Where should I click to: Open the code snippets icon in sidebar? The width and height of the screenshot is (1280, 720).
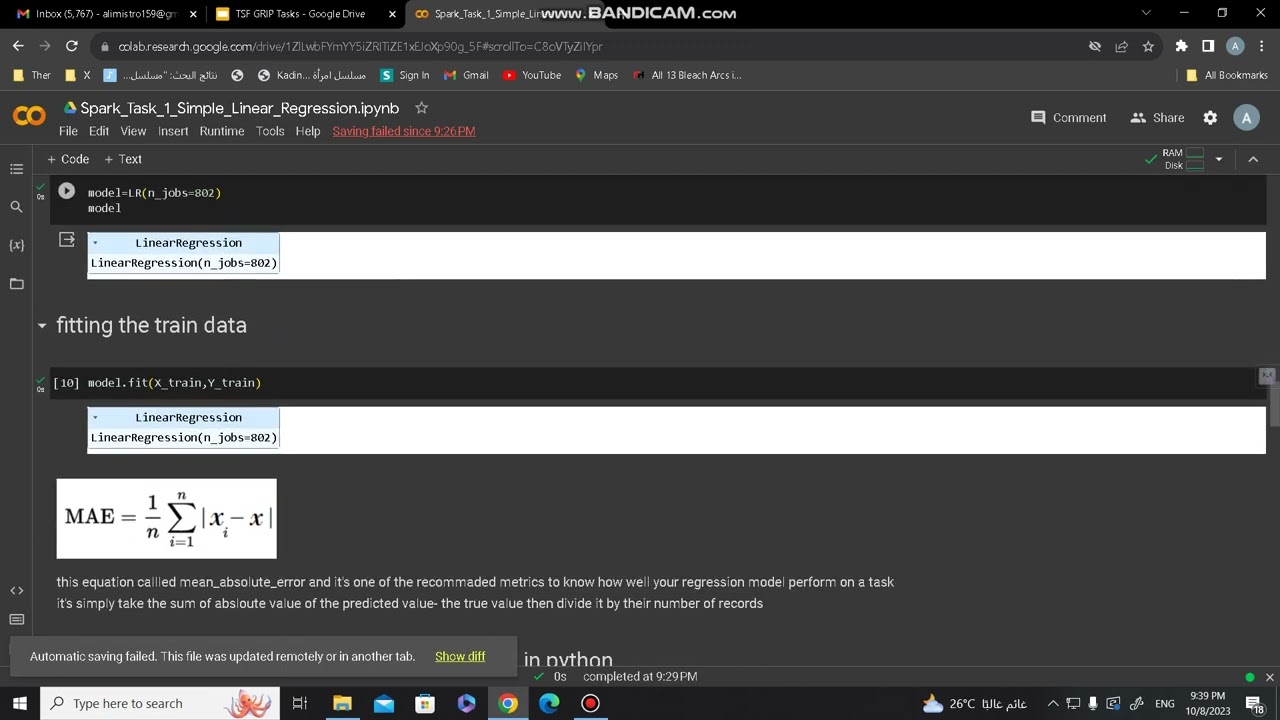(x=16, y=591)
